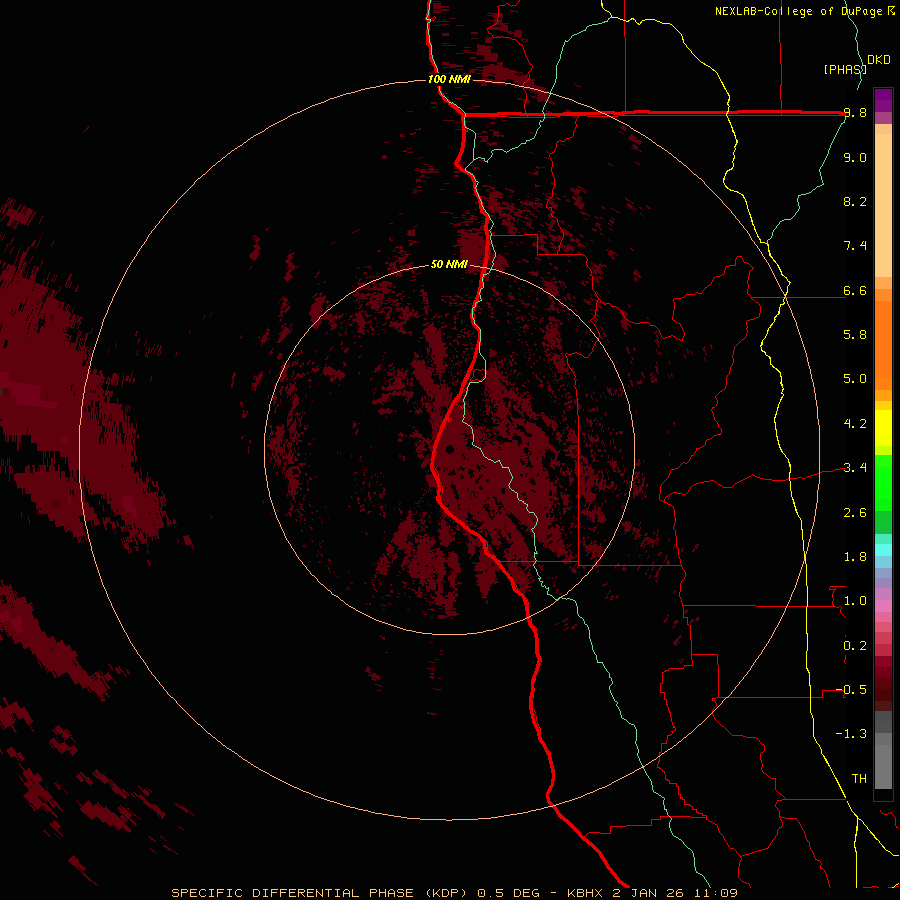Screen dimensions: 900x900
Task: Click the 1.8 scale value
Action: [x=855, y=557]
